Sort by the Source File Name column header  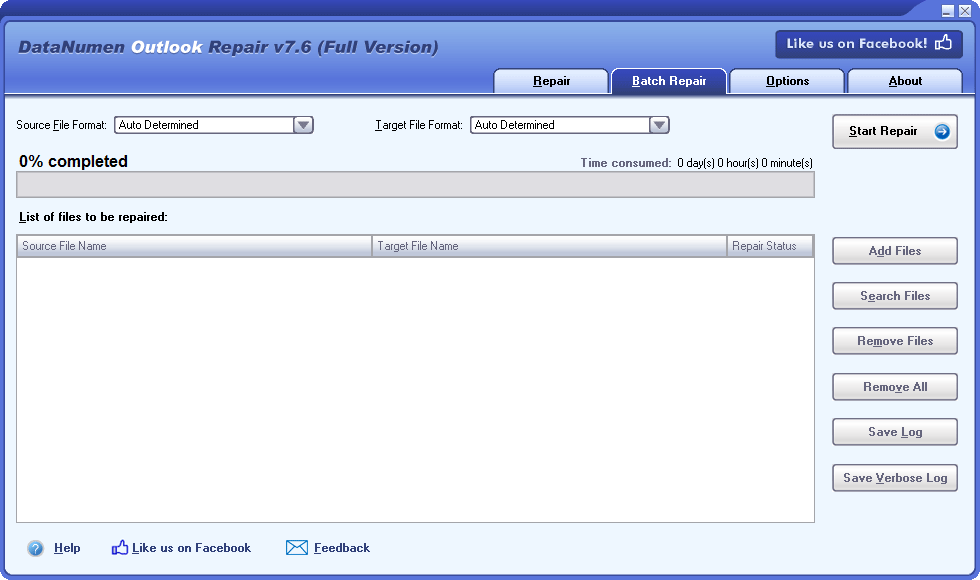(194, 246)
